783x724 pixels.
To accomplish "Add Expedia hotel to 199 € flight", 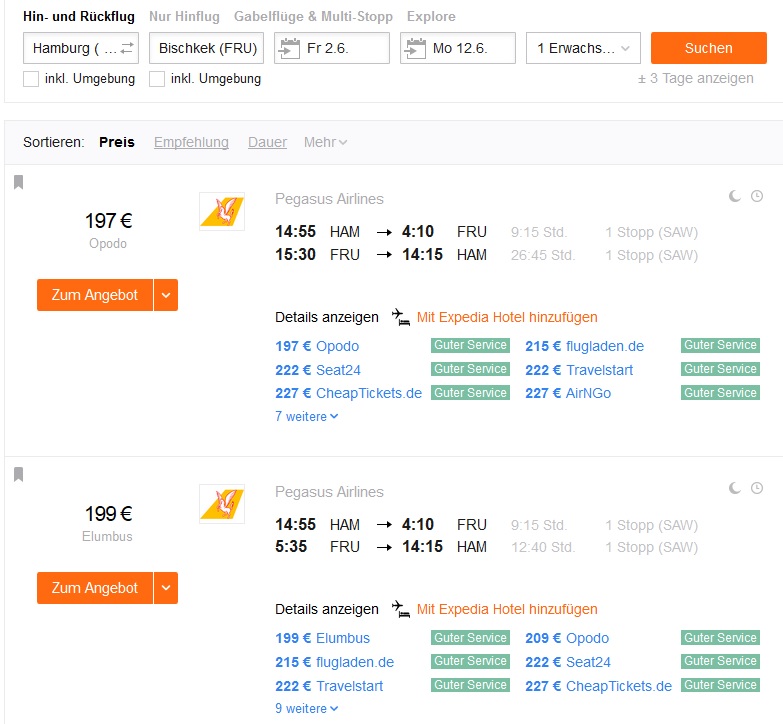I will (x=507, y=609).
